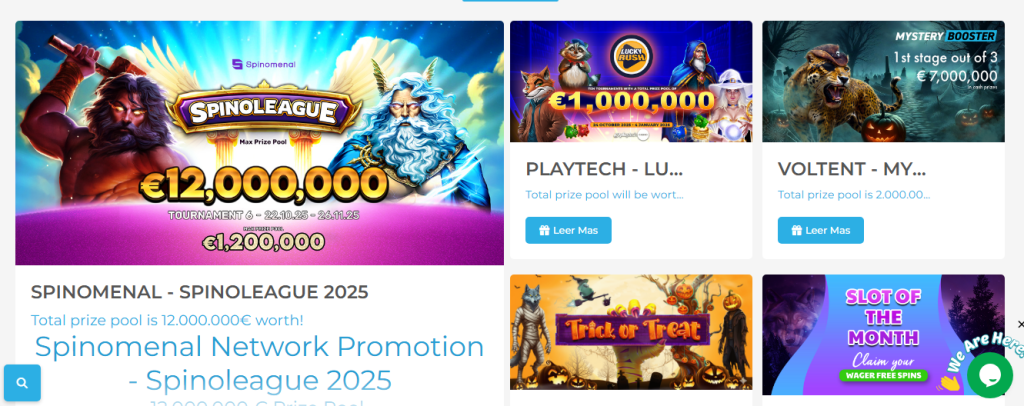The height and width of the screenshot is (406, 1024).
Task: Open the Playtech €1,000,000 Lucky Rush banner
Action: (631, 82)
